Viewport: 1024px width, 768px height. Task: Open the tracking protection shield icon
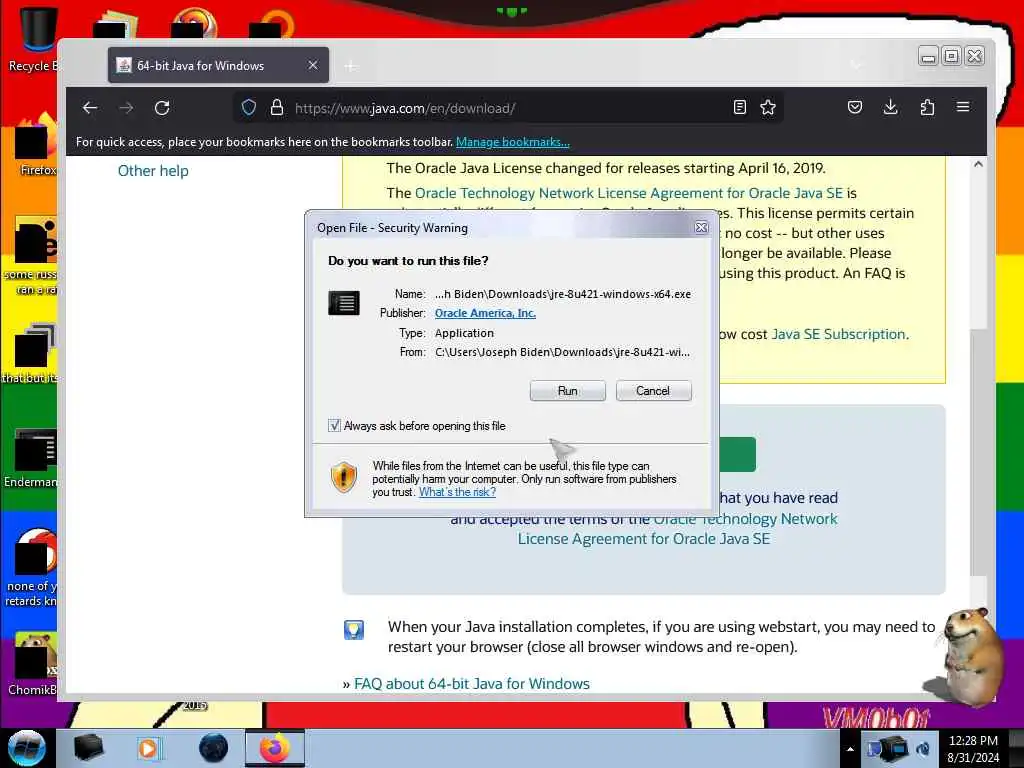[249, 108]
